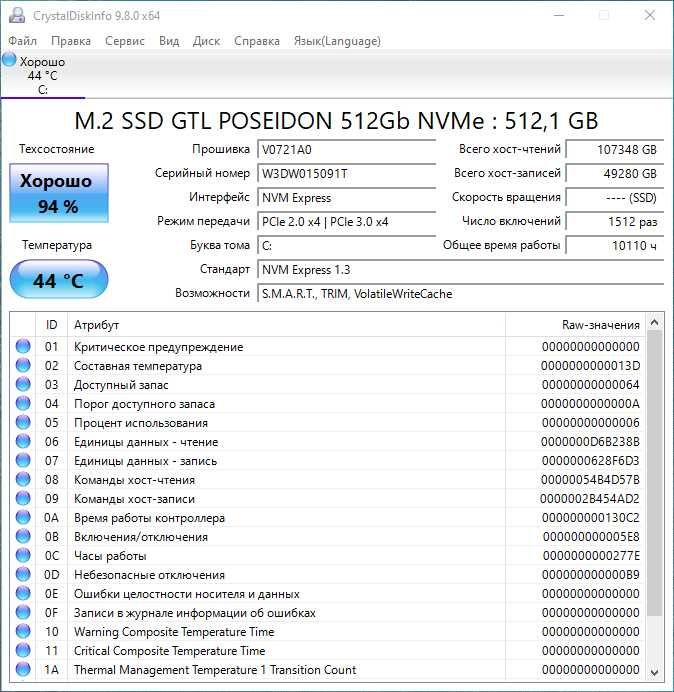Click the power-on count value 1512 раз
This screenshot has width=674, height=692.
point(614,221)
